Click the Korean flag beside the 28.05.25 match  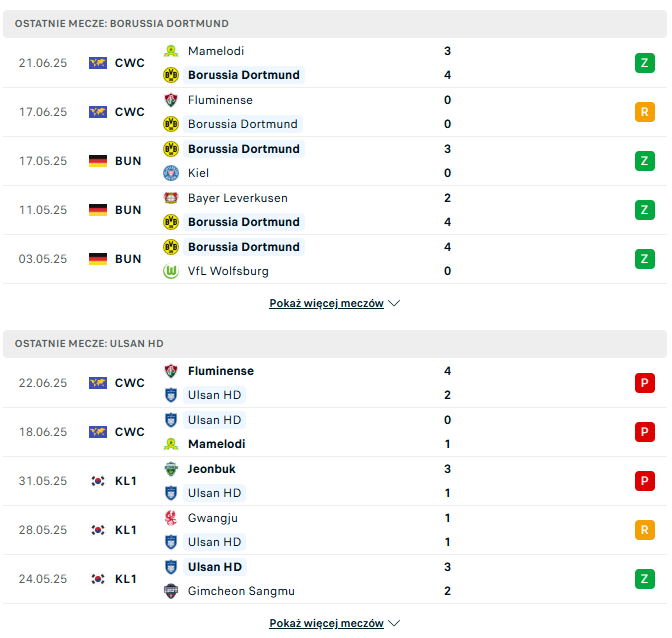click(98, 530)
